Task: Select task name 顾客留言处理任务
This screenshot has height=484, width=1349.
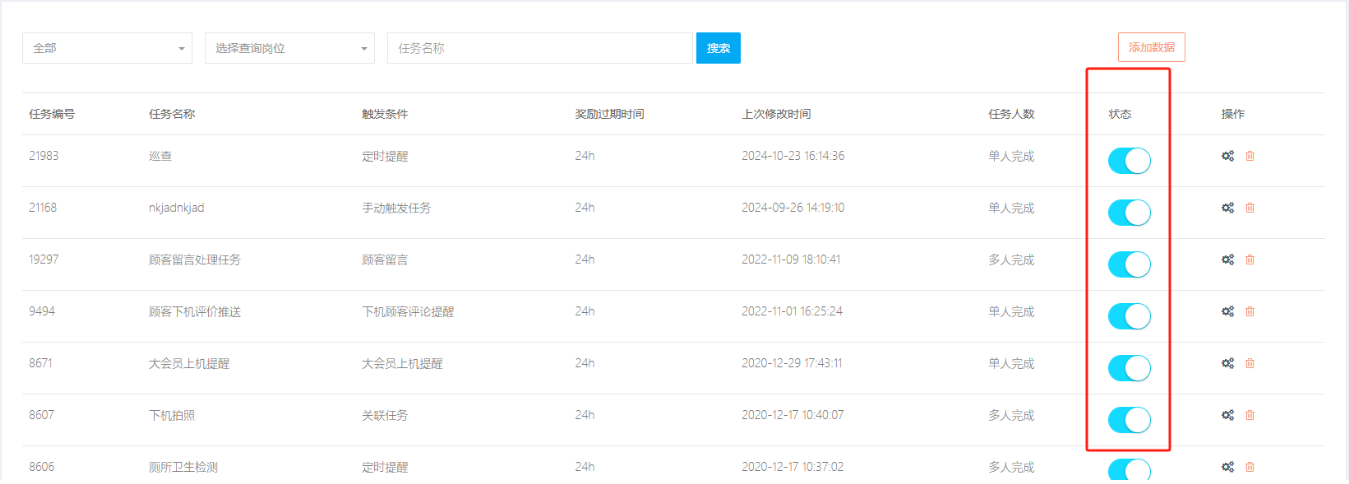Action: coord(195,260)
